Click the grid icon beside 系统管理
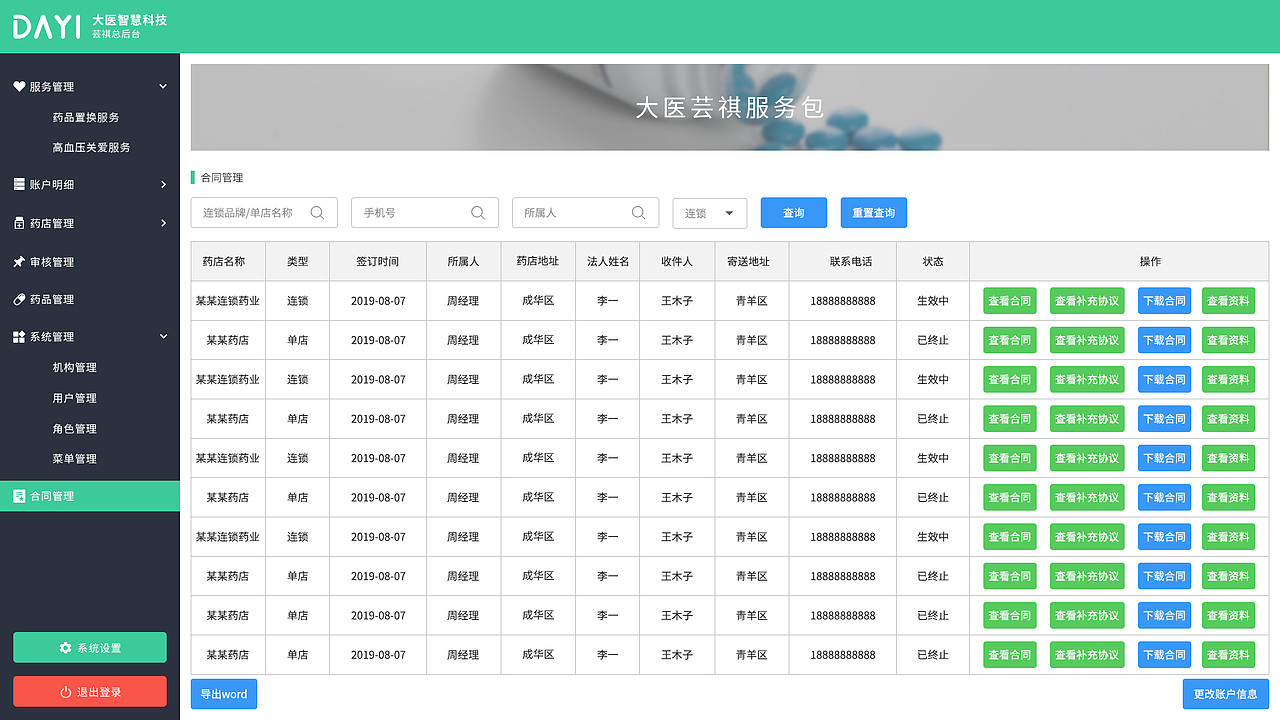 click(x=19, y=337)
